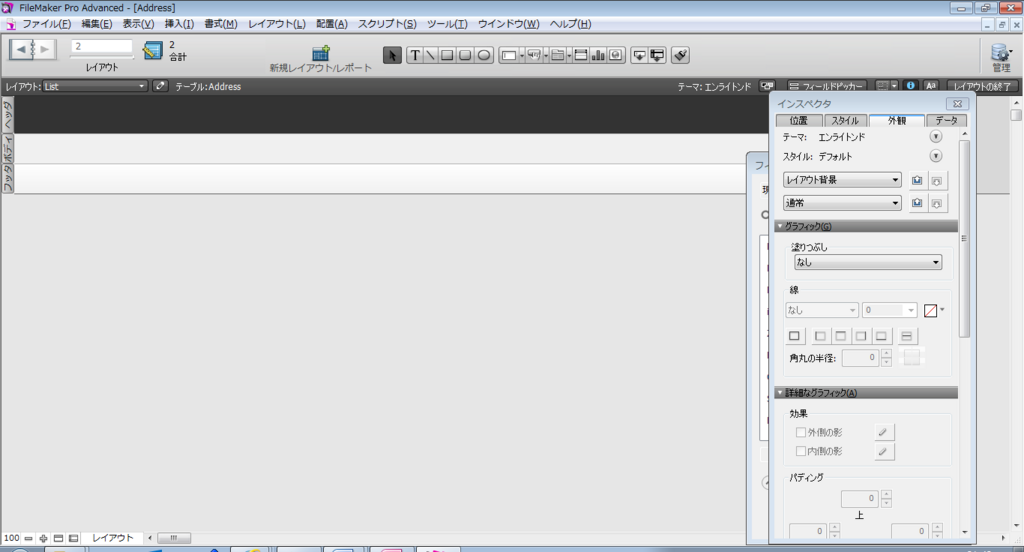The width and height of the screenshot is (1024, 552).
Task: Click zoom out icon in status bar
Action: [28, 538]
